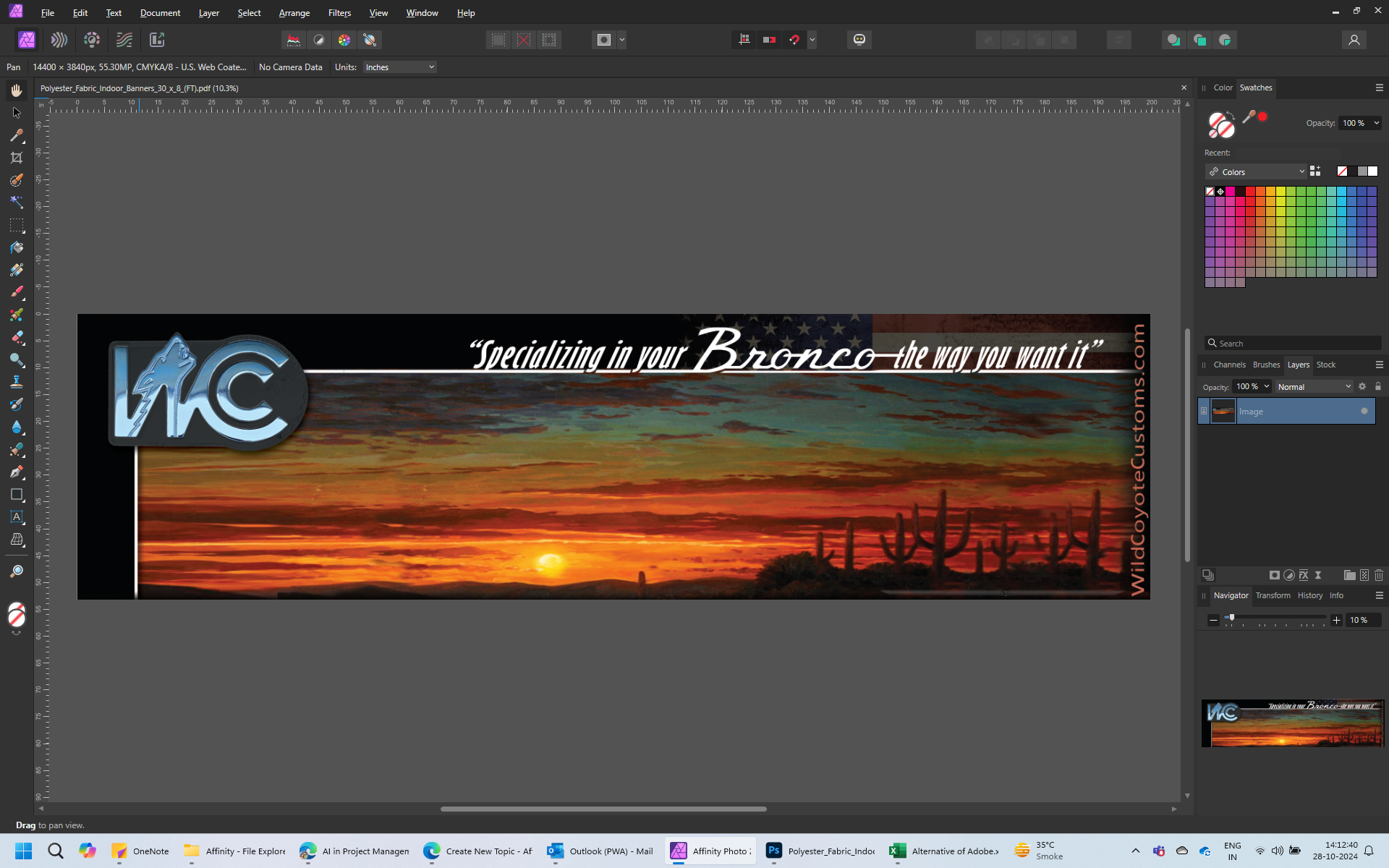Screen dimensions: 1389x868
Task: Open the Filters menu
Action: (x=339, y=13)
